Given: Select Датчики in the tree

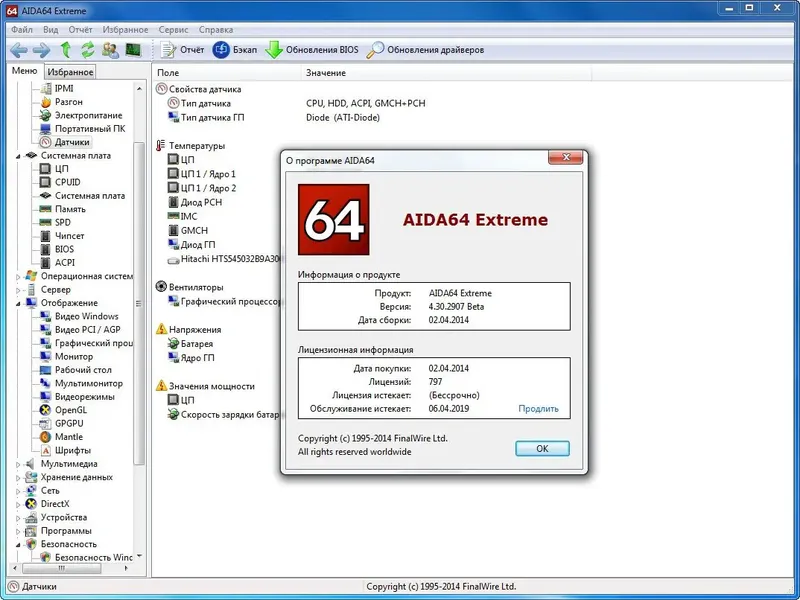Looking at the screenshot, I should (x=72, y=142).
